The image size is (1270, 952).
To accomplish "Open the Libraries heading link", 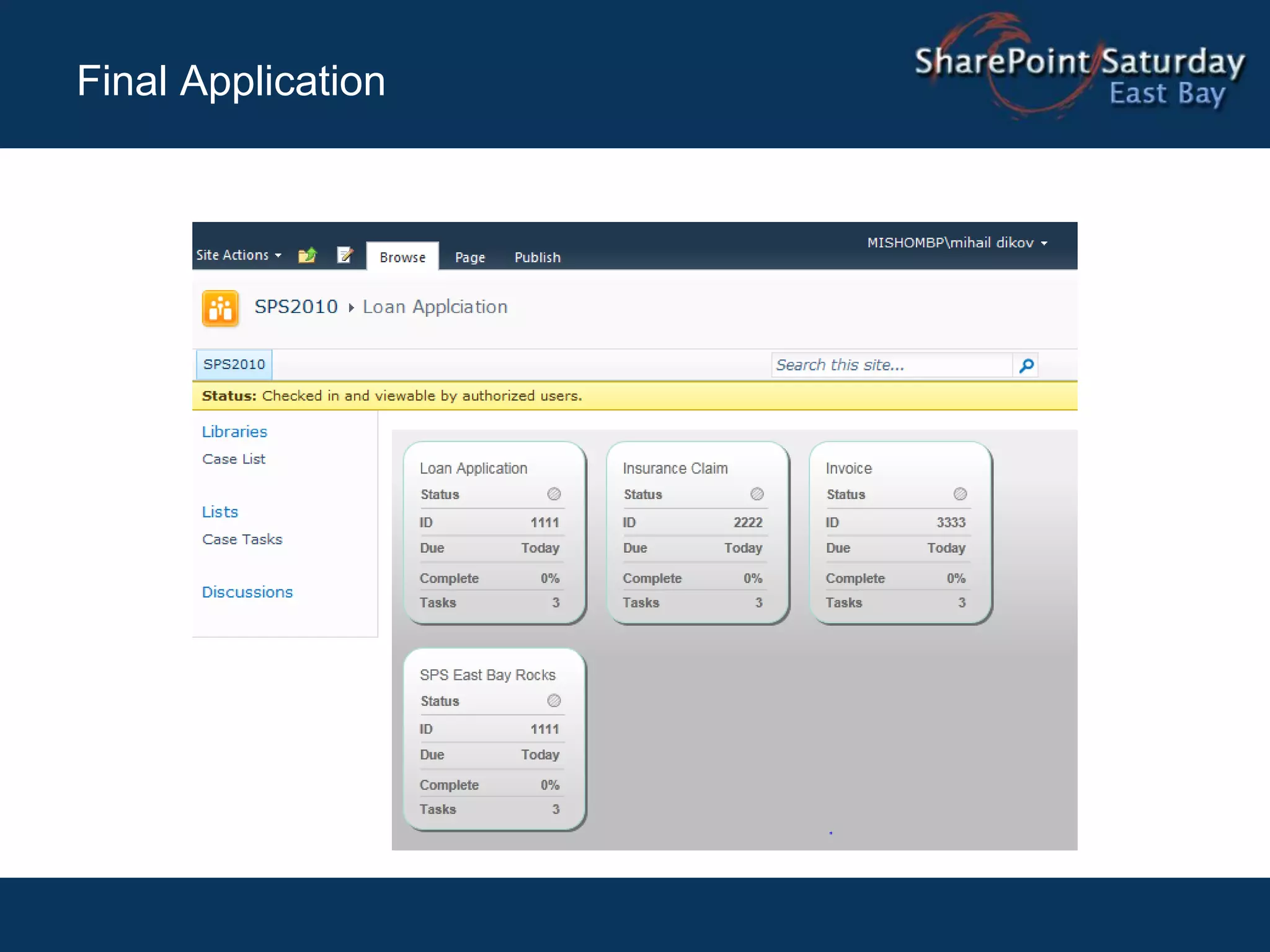I will (x=234, y=431).
